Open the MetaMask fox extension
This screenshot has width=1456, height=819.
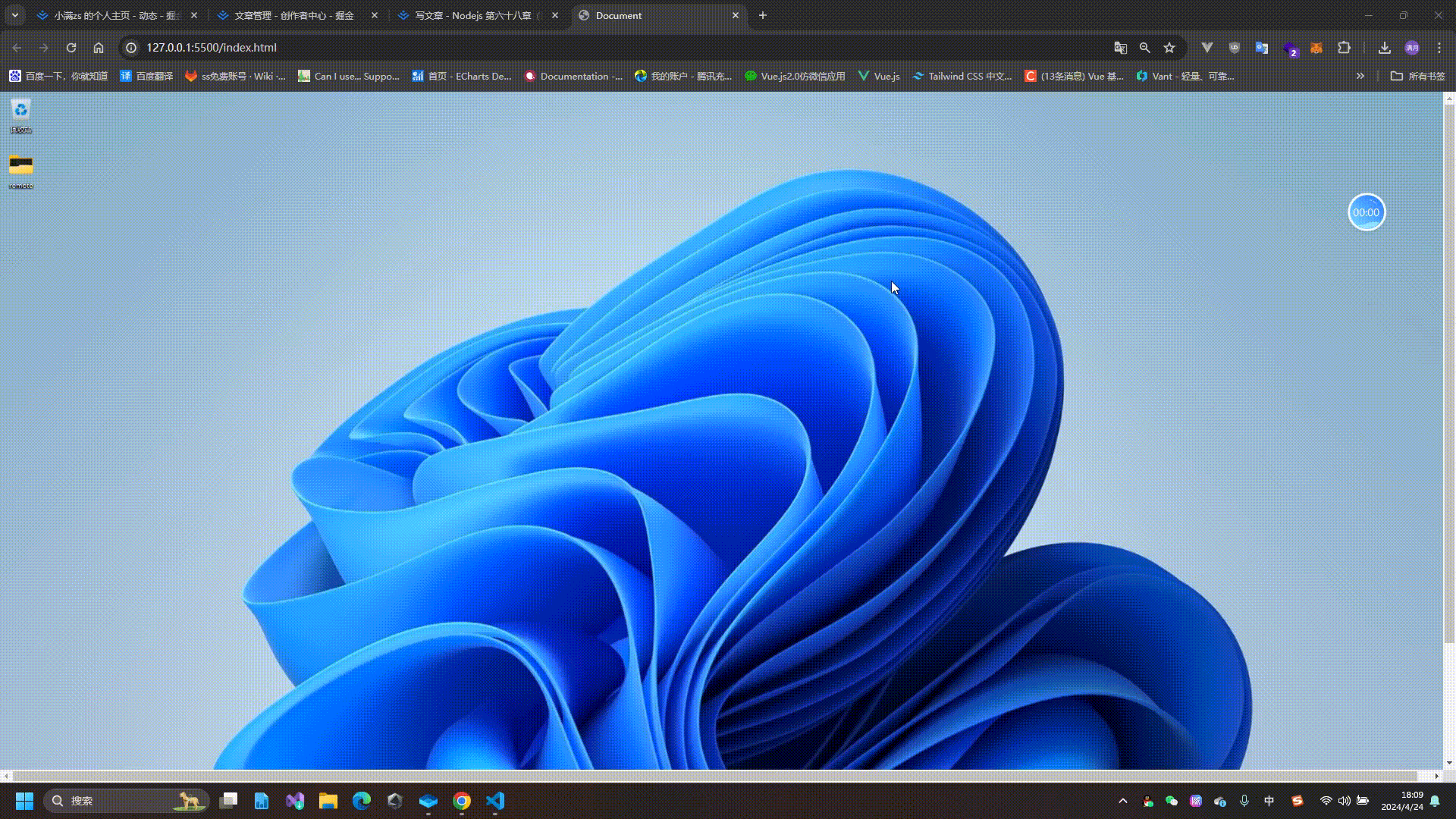tap(1316, 47)
